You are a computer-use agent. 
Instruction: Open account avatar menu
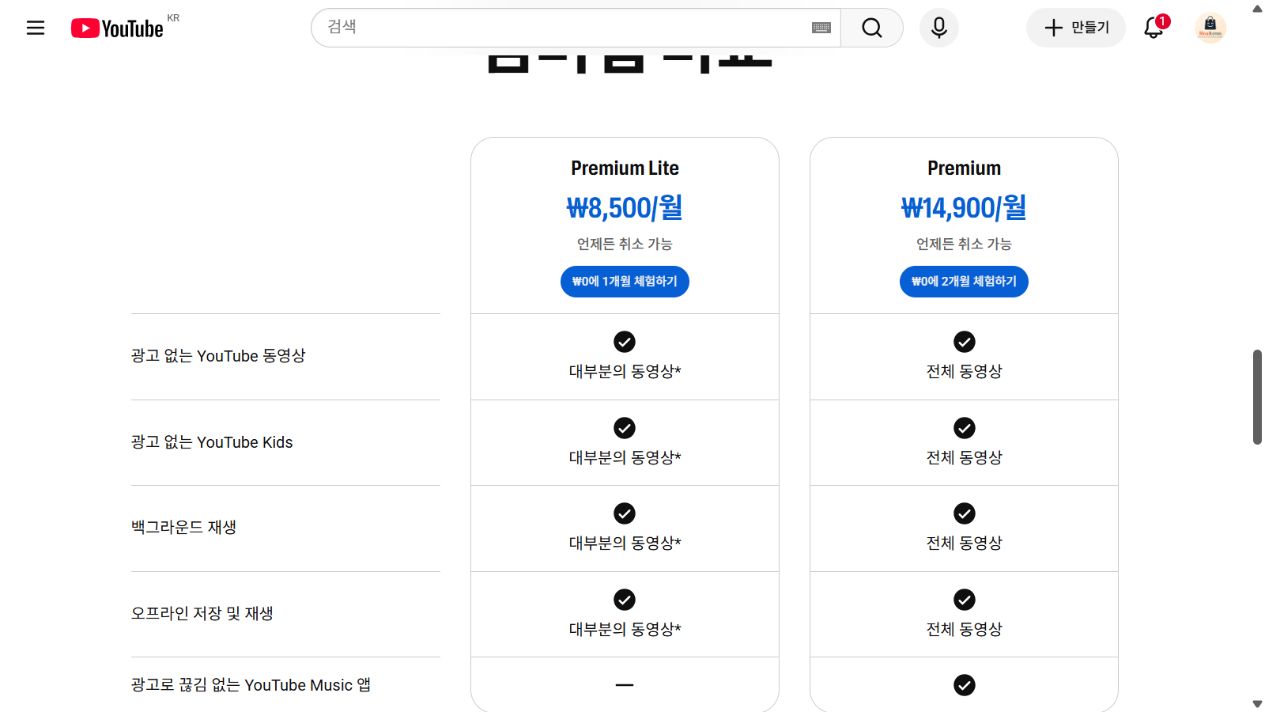[x=1210, y=28]
